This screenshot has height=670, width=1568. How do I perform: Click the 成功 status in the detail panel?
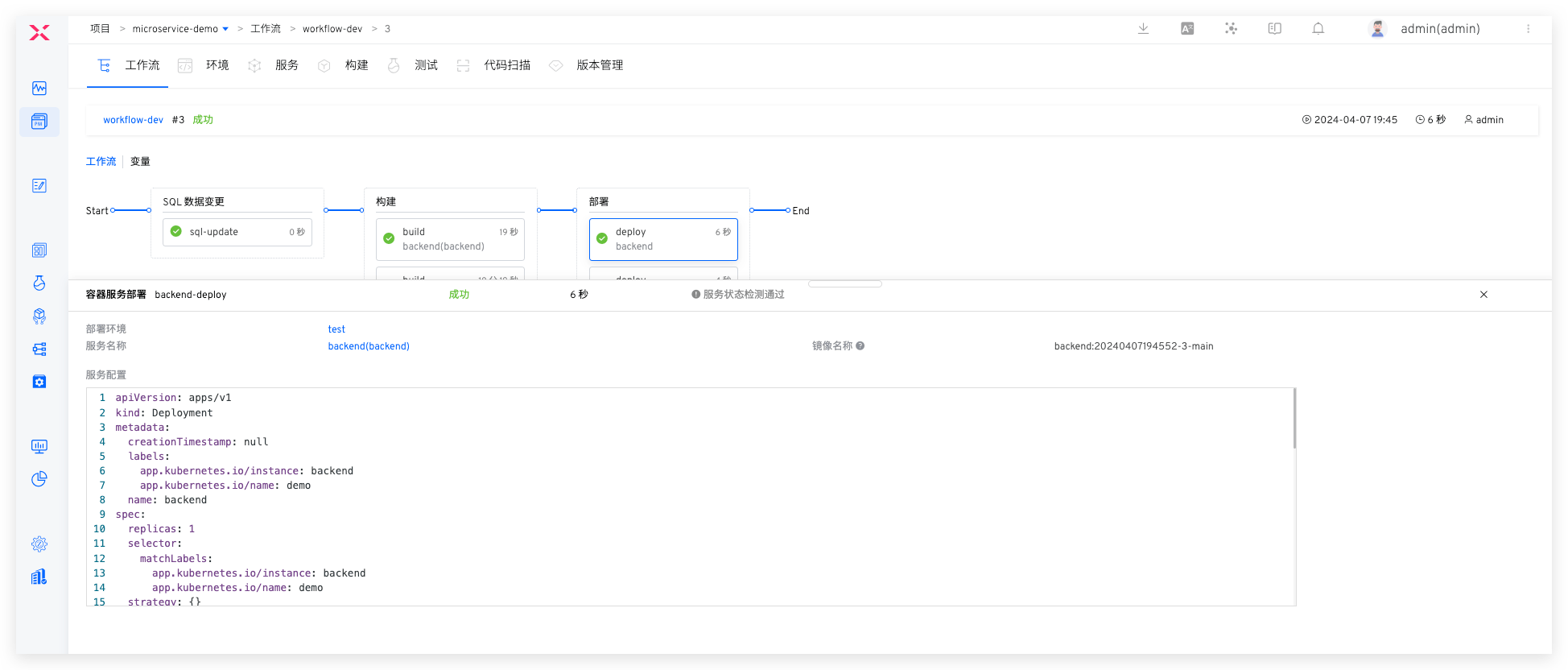tap(459, 295)
